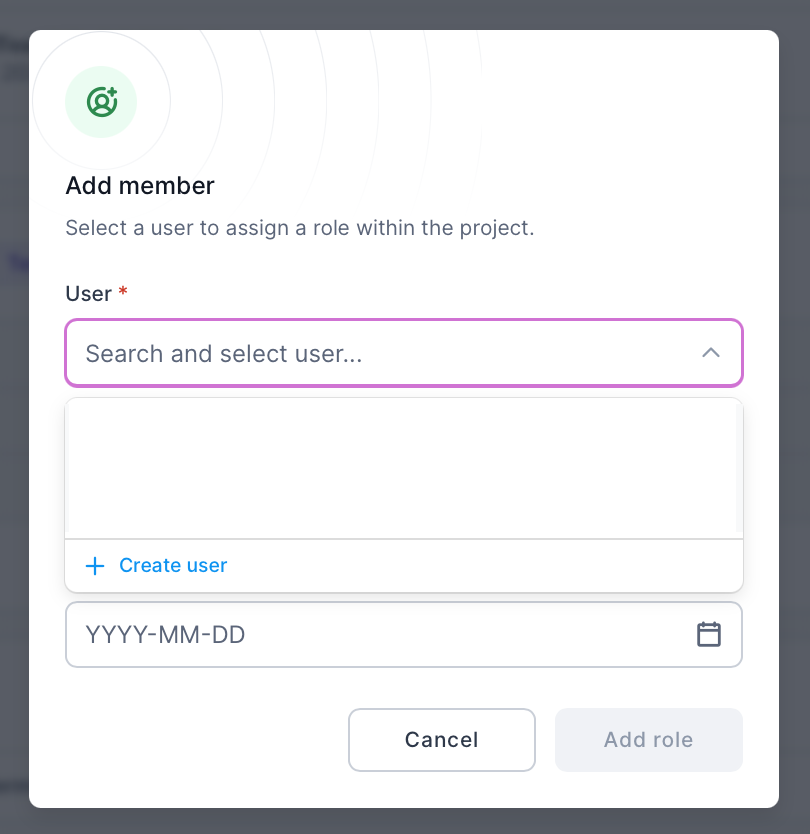This screenshot has height=834, width=810.
Task: Click the User field label
Action: (x=90, y=293)
